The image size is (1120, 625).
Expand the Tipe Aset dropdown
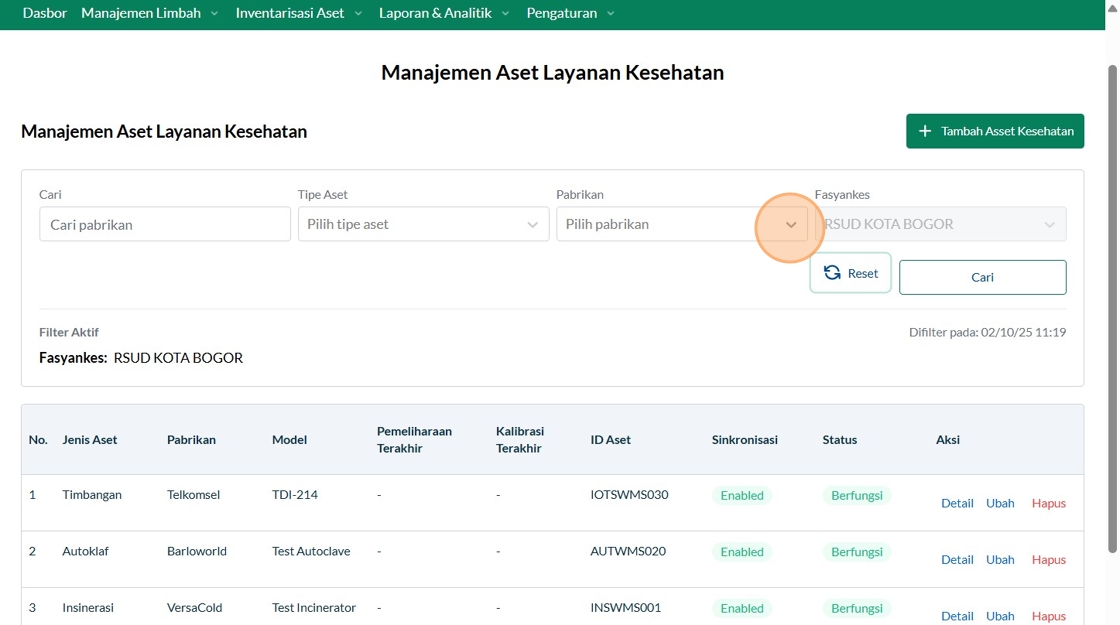(x=424, y=224)
